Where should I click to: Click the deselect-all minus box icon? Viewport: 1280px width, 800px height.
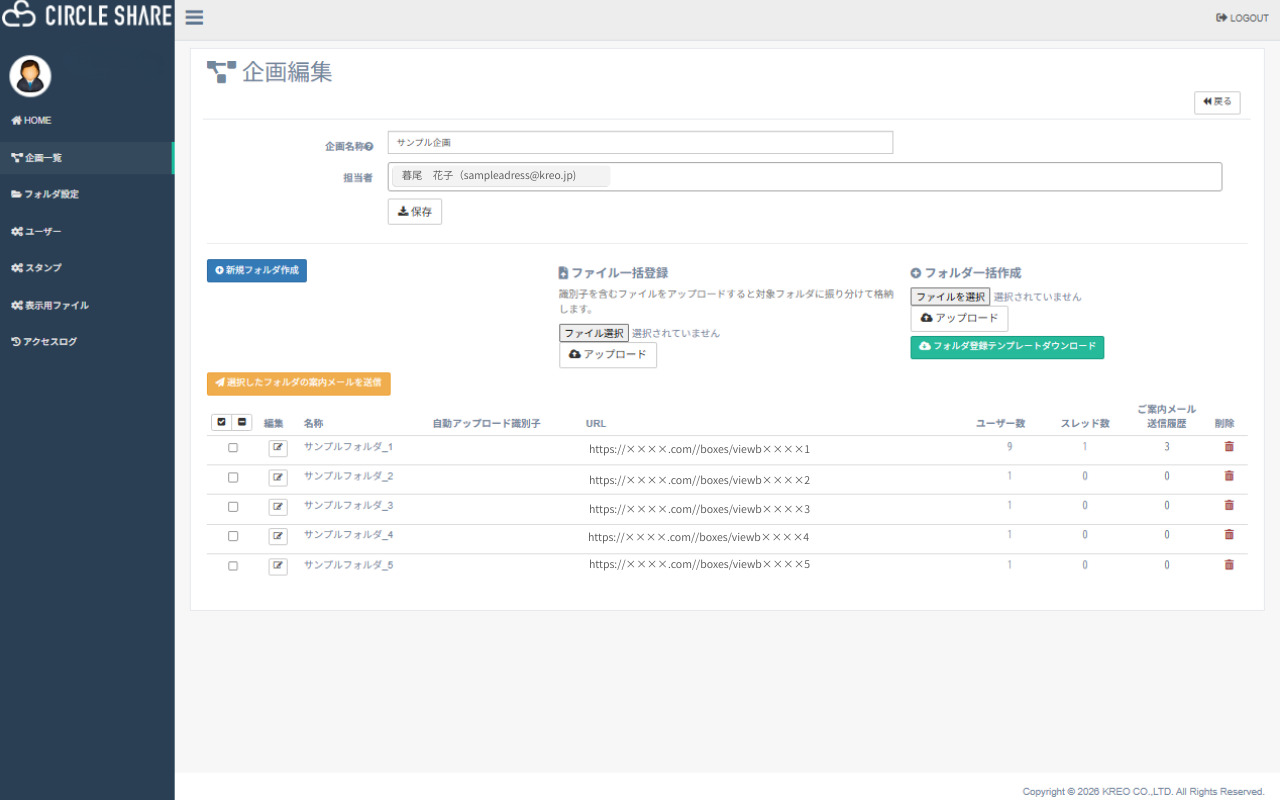[242, 423]
